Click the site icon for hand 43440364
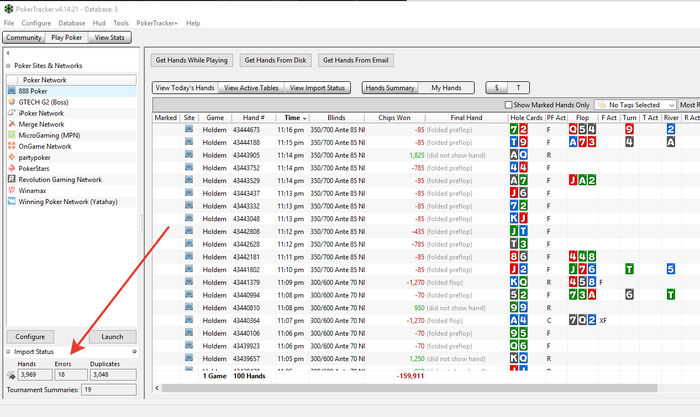 [x=189, y=320]
